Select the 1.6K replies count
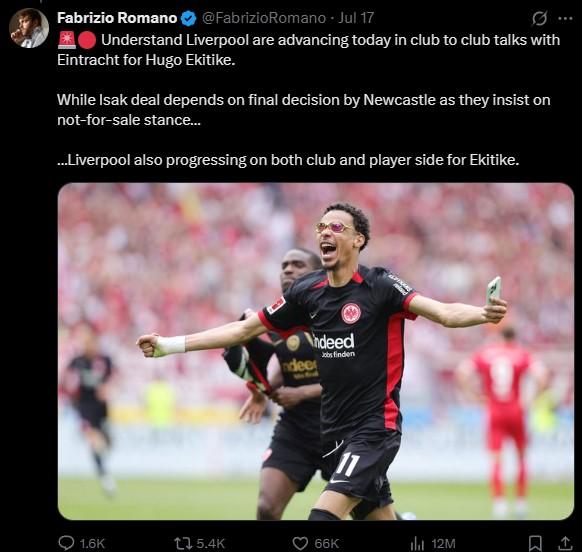This screenshot has width=582, height=552. point(92,544)
